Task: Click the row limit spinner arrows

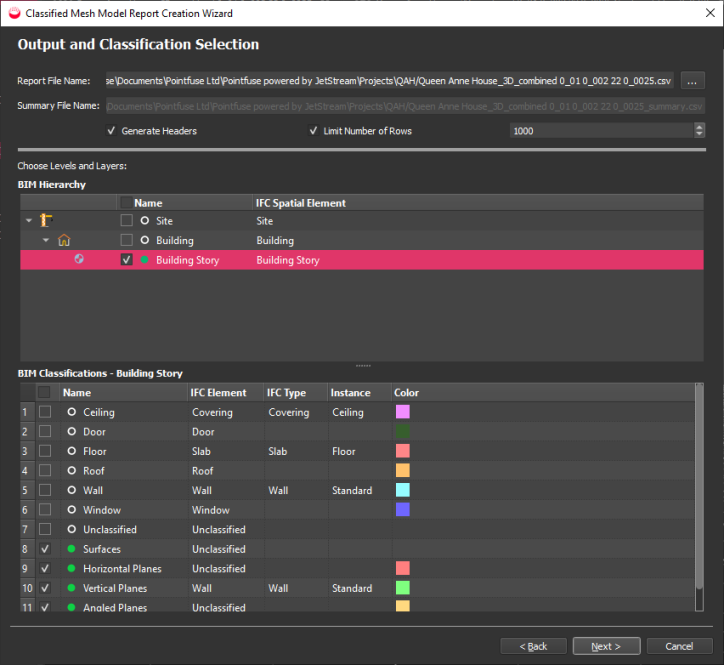Action: click(x=699, y=131)
